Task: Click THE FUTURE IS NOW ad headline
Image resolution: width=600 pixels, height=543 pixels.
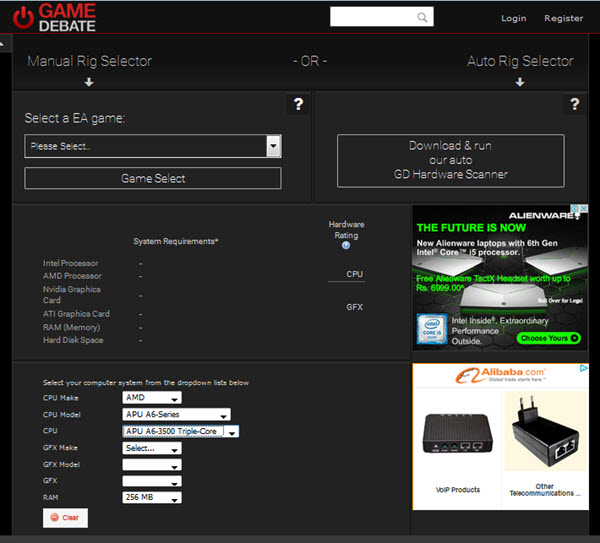Action: pos(471,228)
